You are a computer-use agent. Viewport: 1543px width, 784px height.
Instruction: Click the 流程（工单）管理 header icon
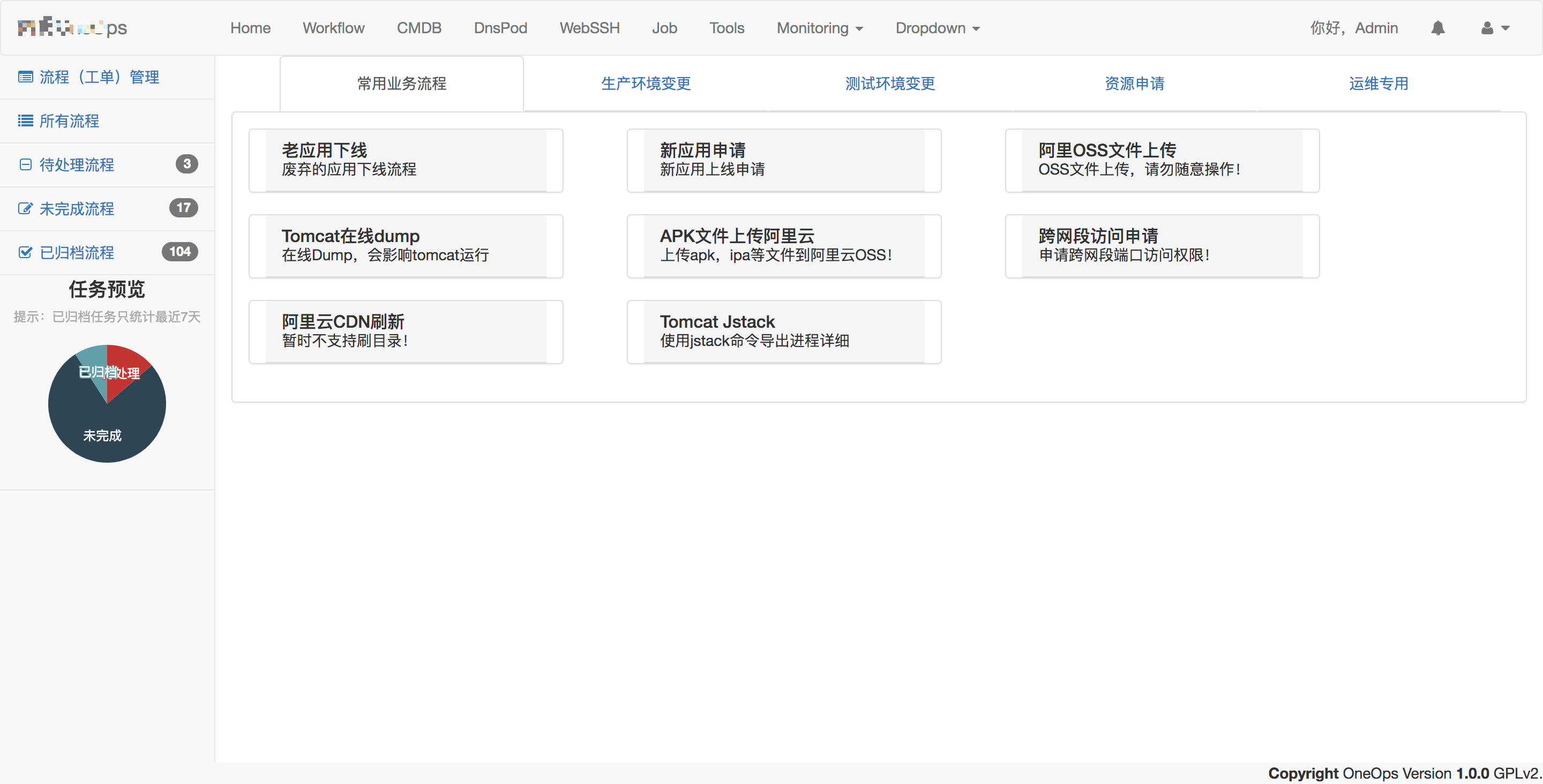click(25, 77)
